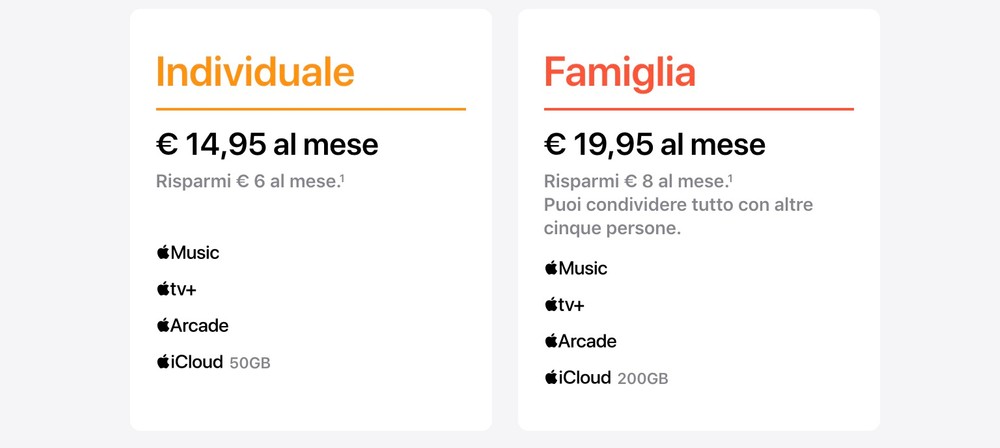Click the iCloud 200GB logo in Famiglia plan

[578, 378]
